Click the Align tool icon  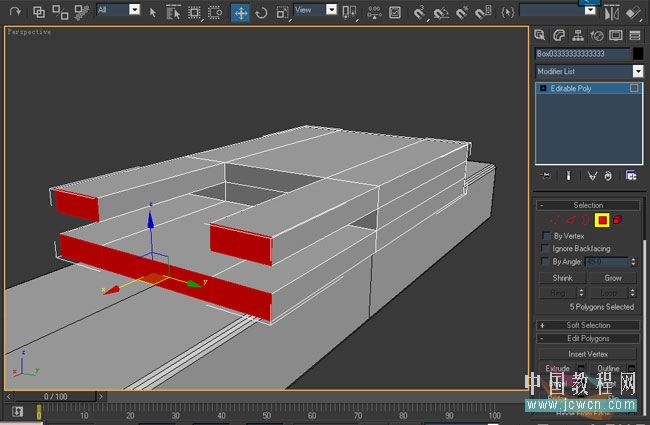tap(633, 13)
